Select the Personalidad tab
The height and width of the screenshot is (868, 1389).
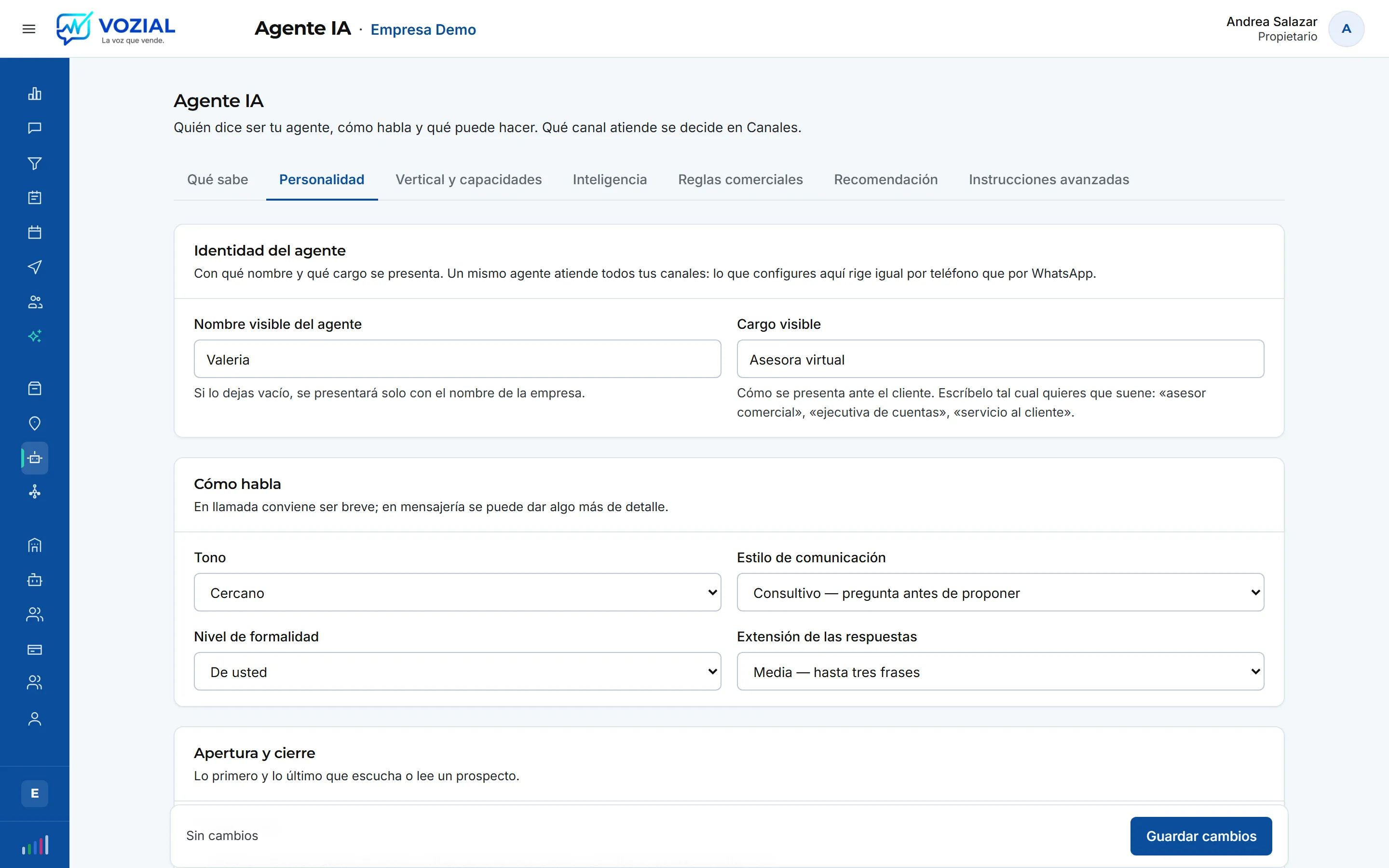(321, 180)
